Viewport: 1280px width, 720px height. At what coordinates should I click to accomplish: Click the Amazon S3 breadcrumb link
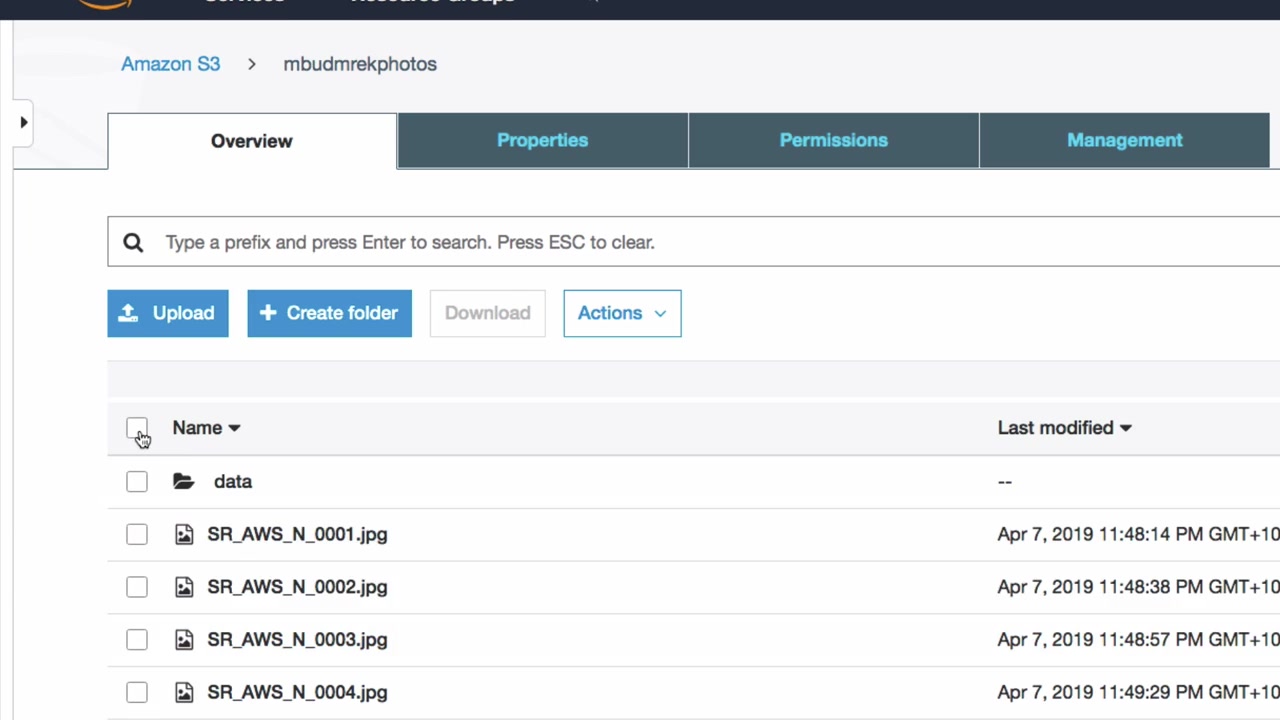tap(170, 64)
